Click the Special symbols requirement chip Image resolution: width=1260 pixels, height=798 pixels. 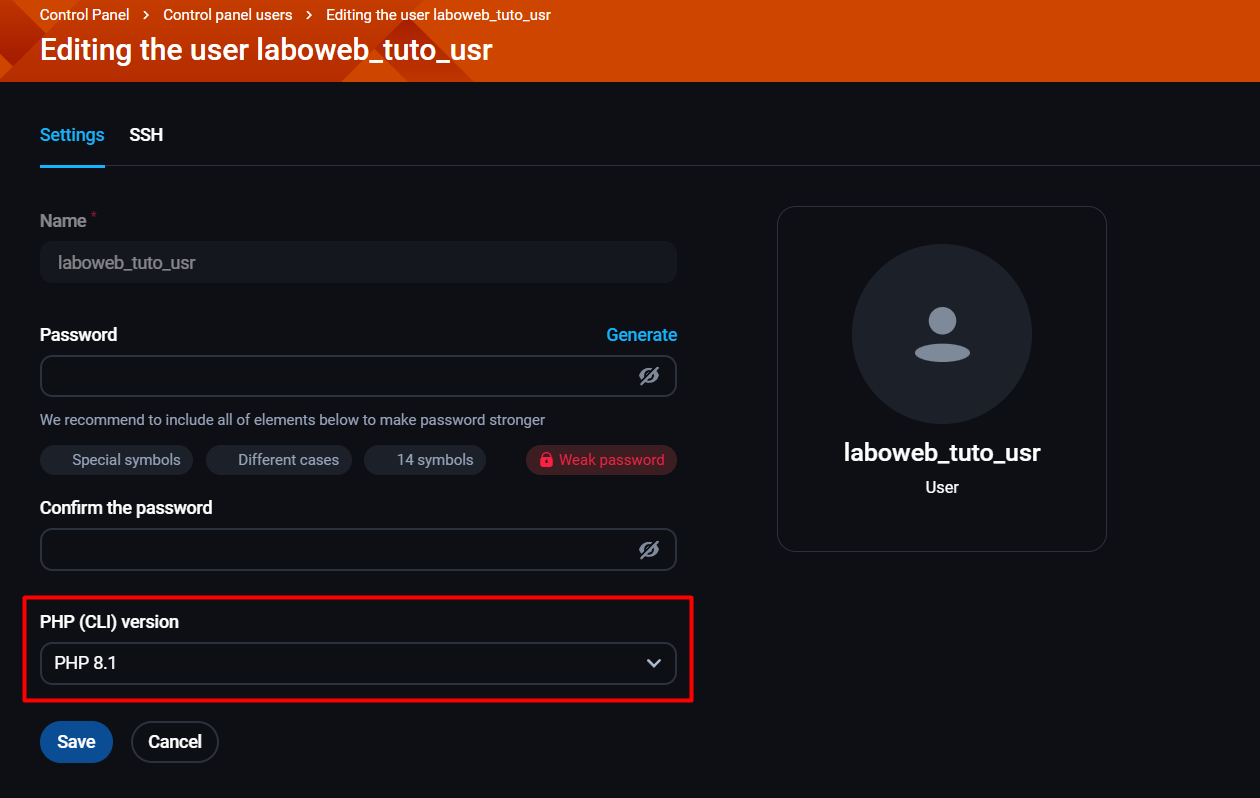click(117, 460)
